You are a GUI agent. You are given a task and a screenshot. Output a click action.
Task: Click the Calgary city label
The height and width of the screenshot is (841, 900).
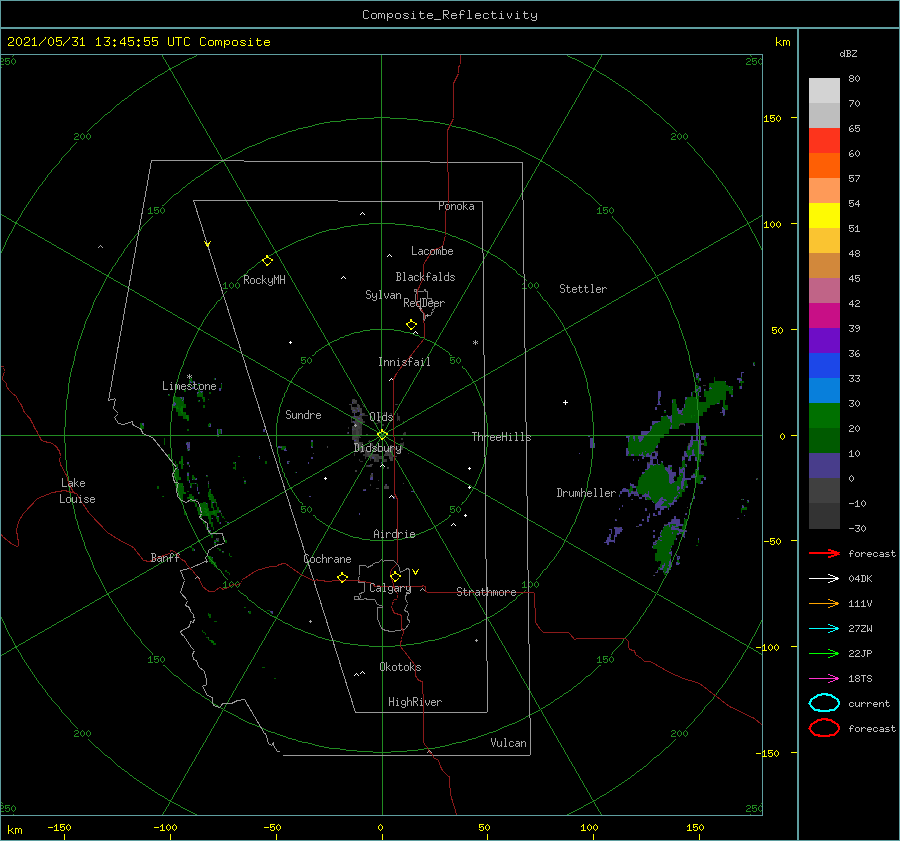(390, 588)
